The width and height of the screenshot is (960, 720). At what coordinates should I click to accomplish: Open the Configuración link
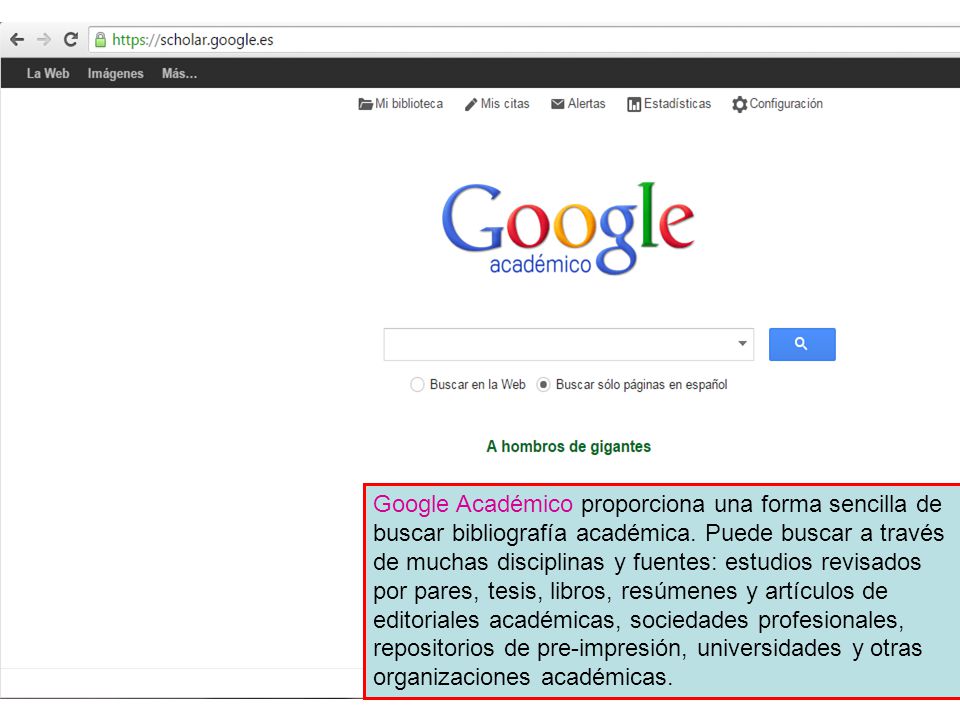point(786,103)
